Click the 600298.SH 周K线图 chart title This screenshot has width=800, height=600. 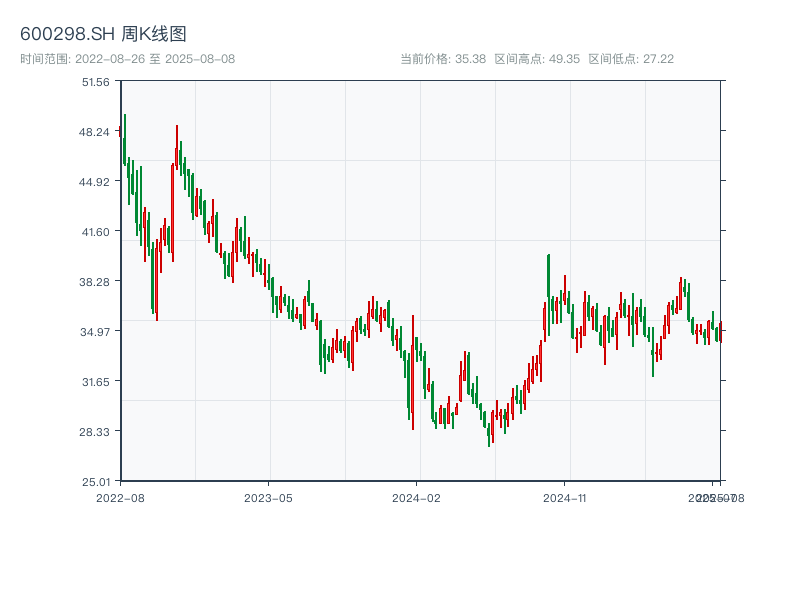coord(103,35)
